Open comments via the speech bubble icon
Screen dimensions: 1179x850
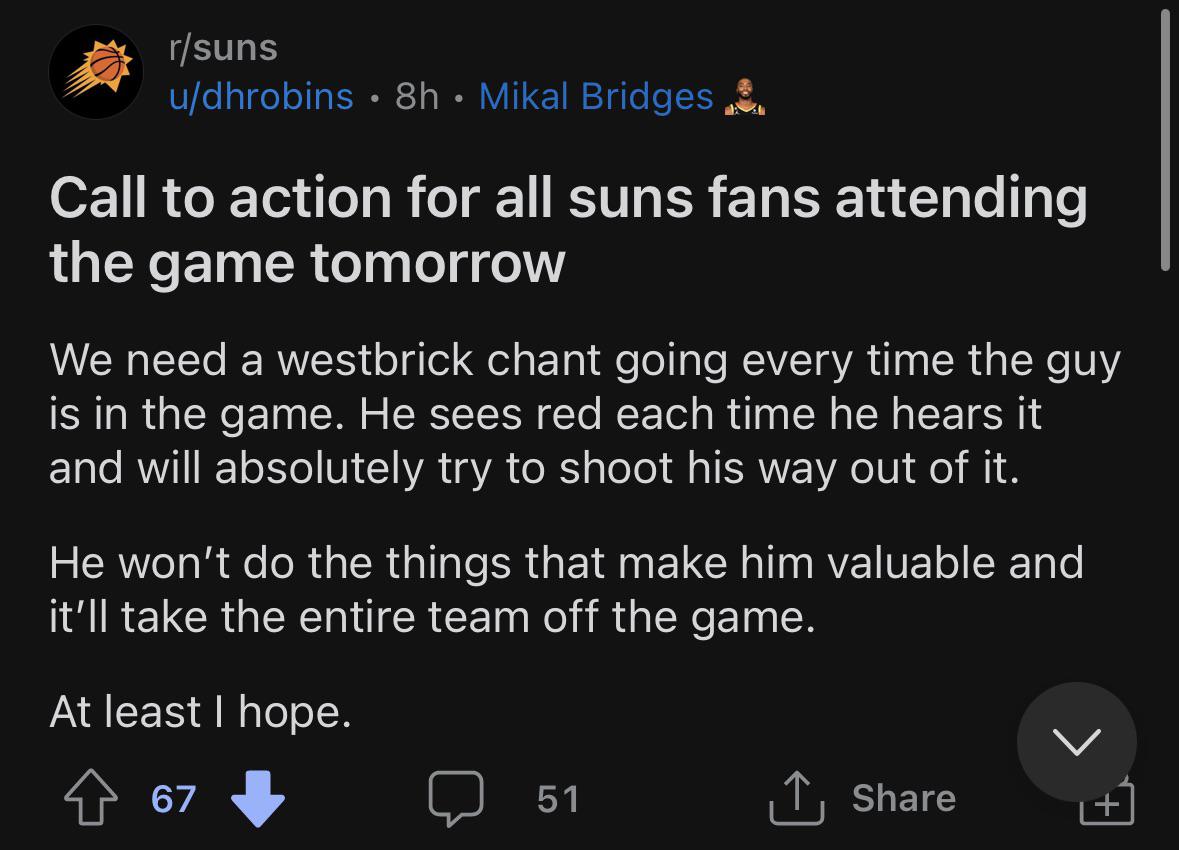[x=456, y=799]
